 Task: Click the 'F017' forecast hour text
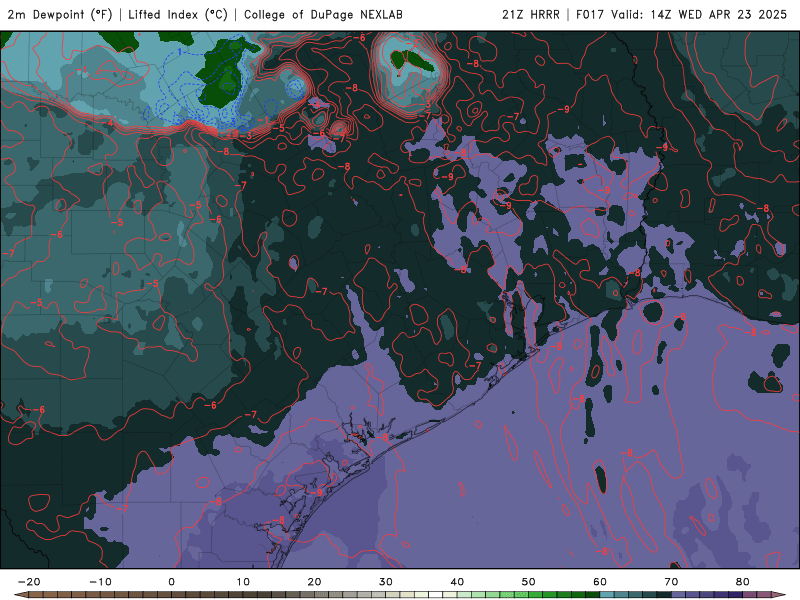click(591, 14)
